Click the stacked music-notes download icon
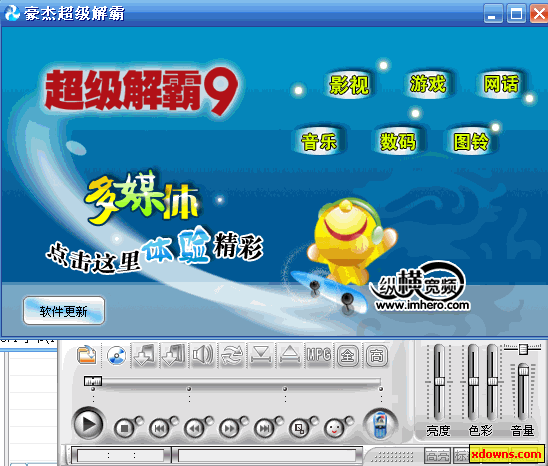The height and width of the screenshot is (466, 548). coord(174,356)
